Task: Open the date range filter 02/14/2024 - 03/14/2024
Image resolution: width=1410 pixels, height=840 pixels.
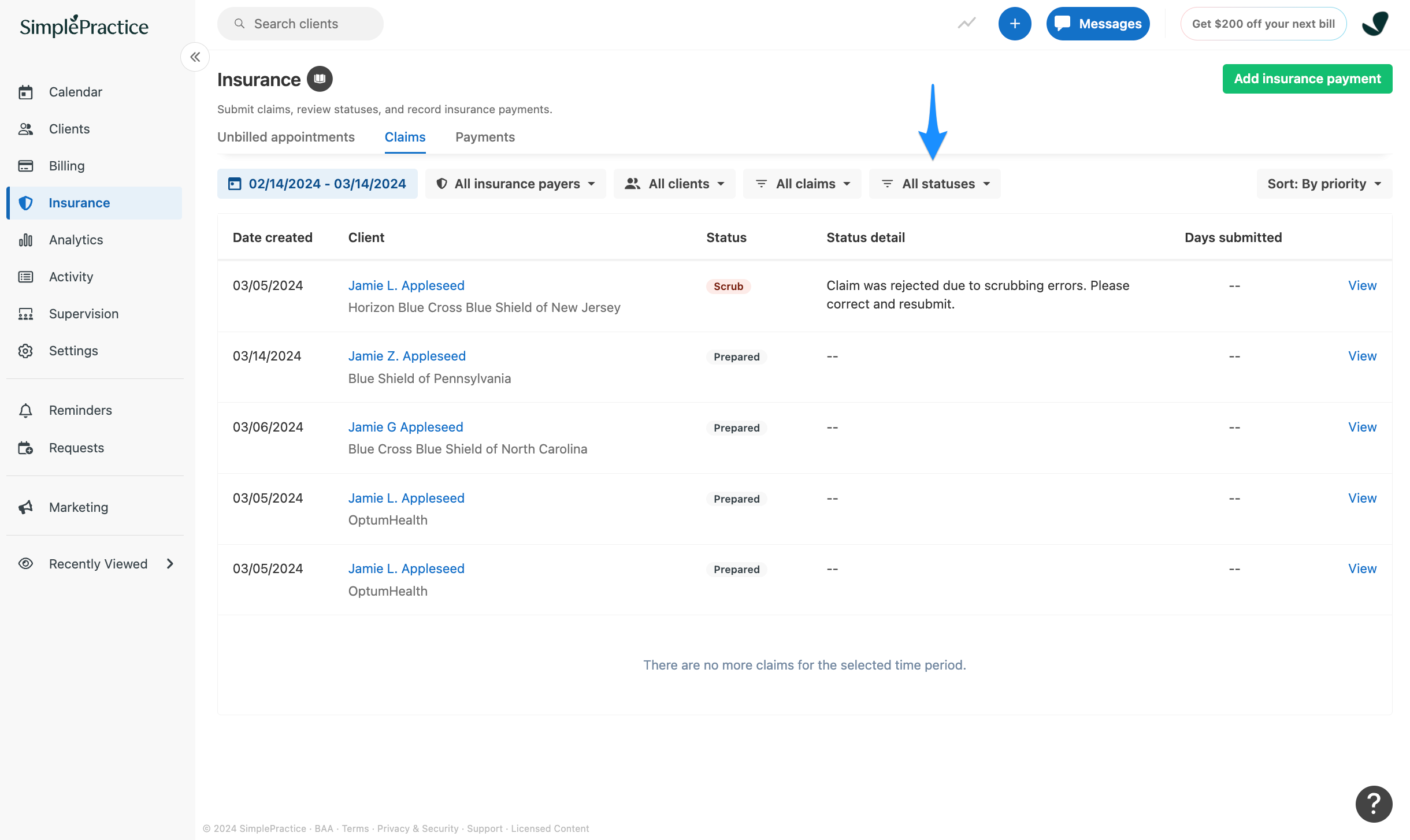Action: (317, 184)
